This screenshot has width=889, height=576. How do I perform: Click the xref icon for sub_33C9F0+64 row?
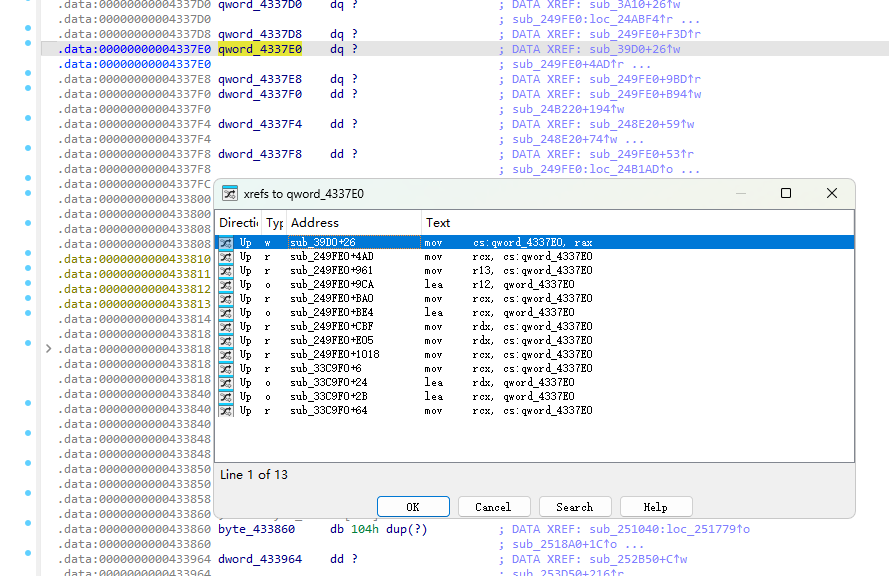click(226, 410)
